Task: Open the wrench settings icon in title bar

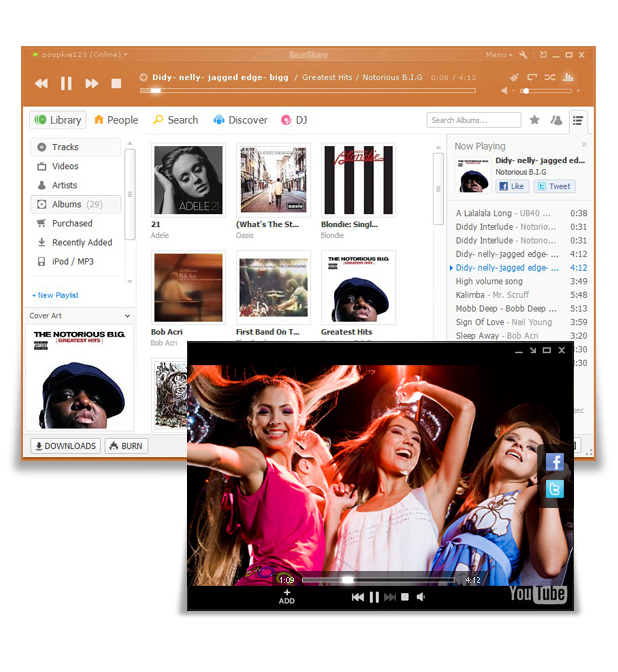Action: (x=523, y=55)
